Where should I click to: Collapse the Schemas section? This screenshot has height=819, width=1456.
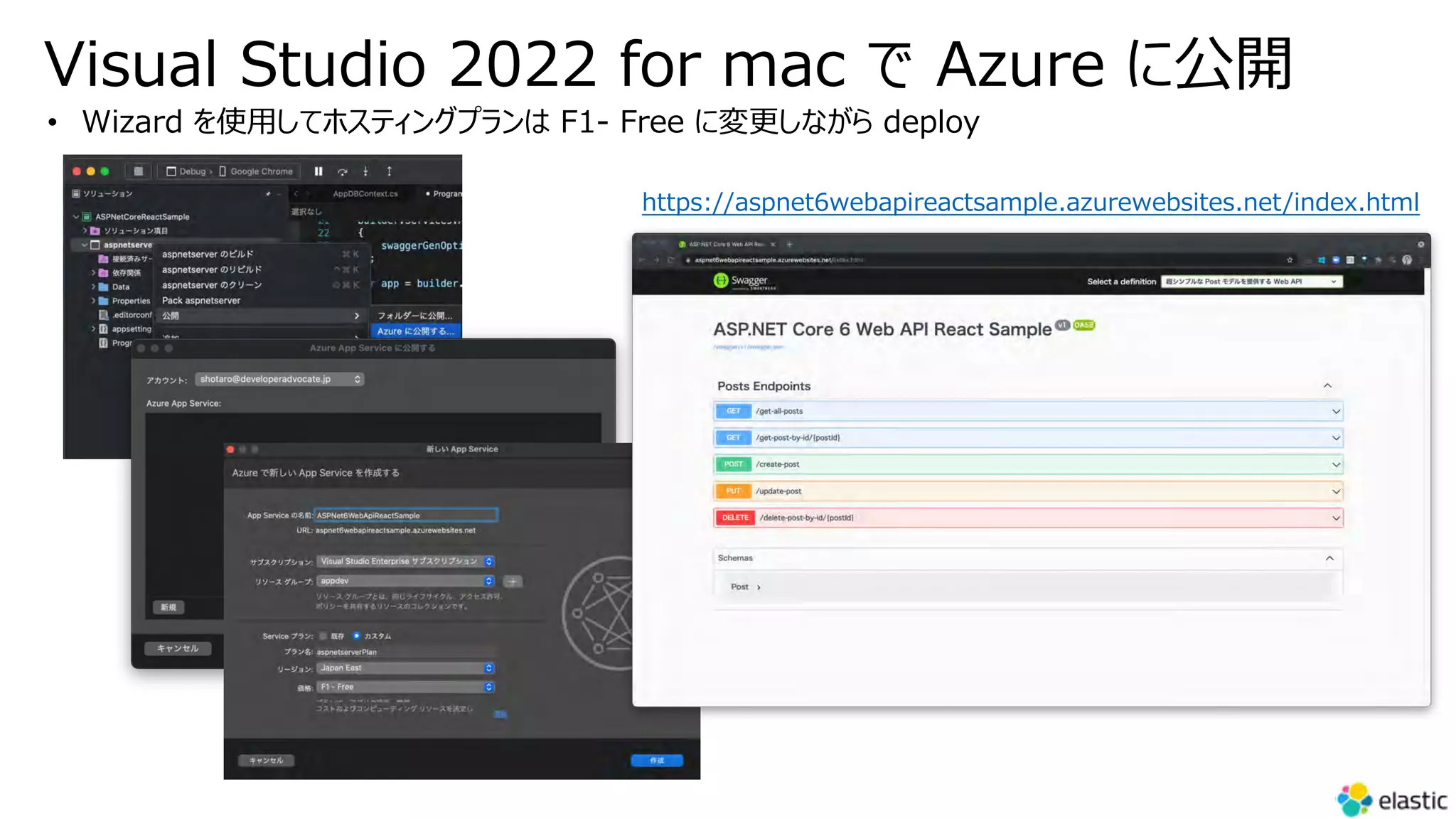point(1329,559)
